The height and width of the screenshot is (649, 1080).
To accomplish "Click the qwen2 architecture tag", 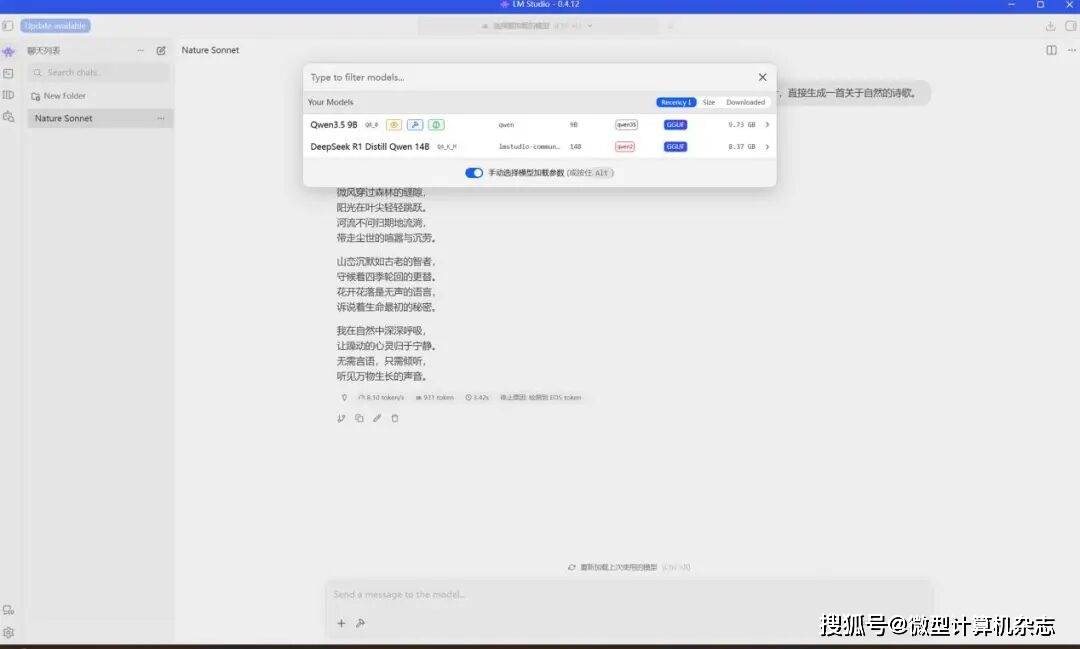I will tap(625, 147).
